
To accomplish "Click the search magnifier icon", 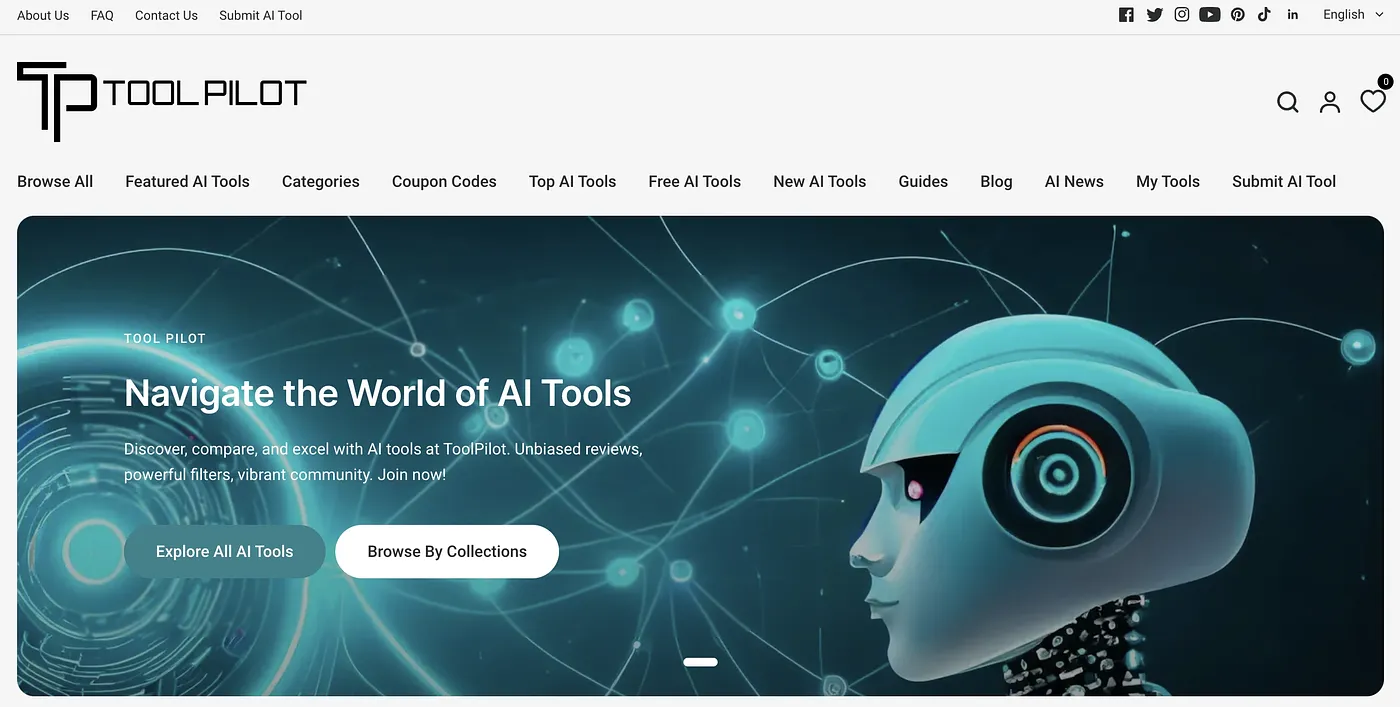I will click(x=1288, y=102).
